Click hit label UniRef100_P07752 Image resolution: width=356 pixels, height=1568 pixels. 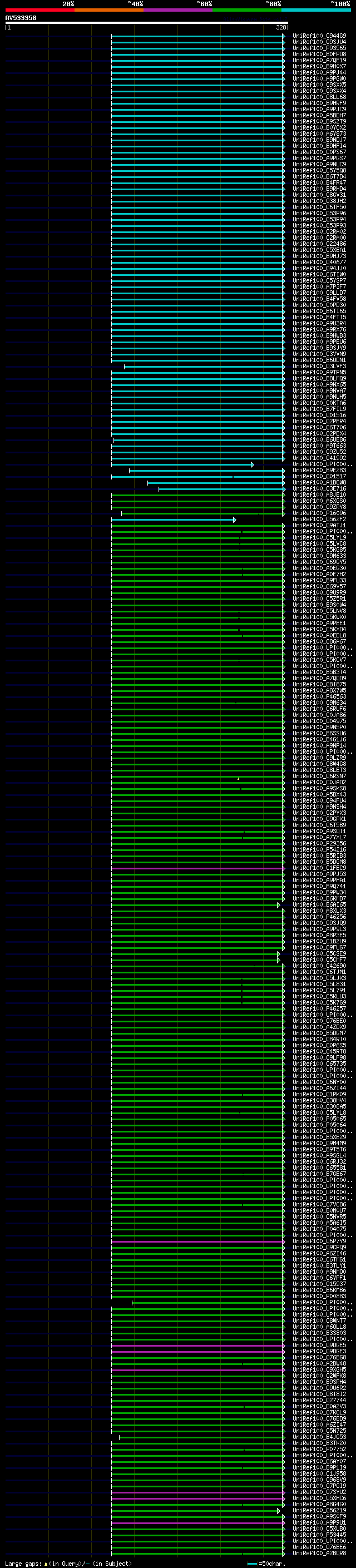(x=319, y=1450)
